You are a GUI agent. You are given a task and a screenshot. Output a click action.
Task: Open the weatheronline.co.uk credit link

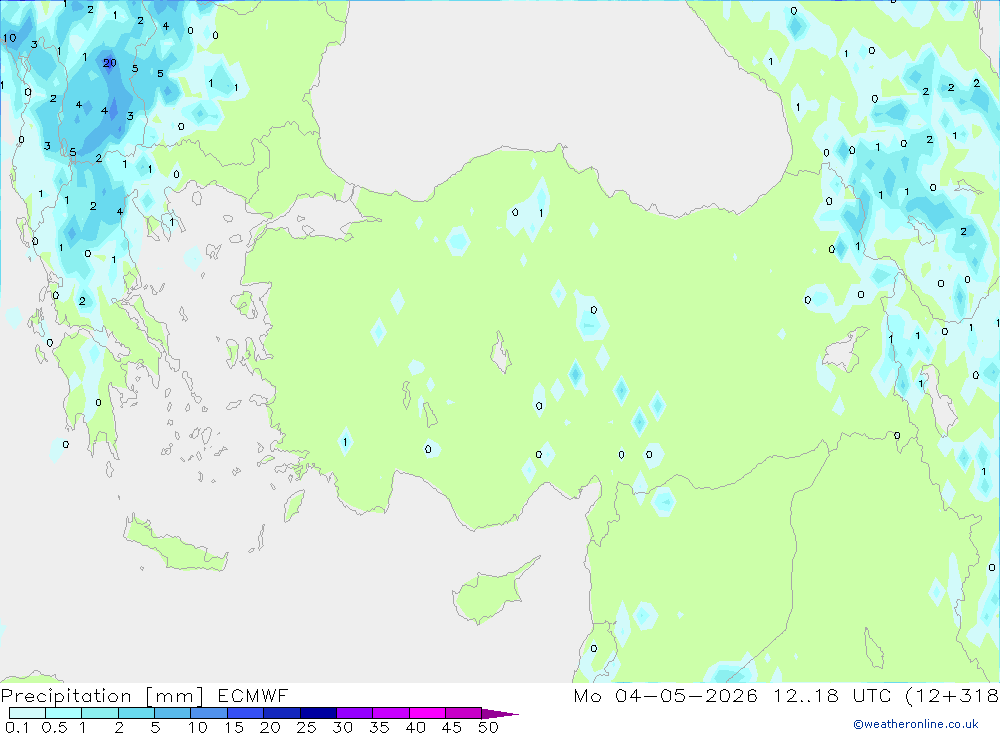pos(916,724)
